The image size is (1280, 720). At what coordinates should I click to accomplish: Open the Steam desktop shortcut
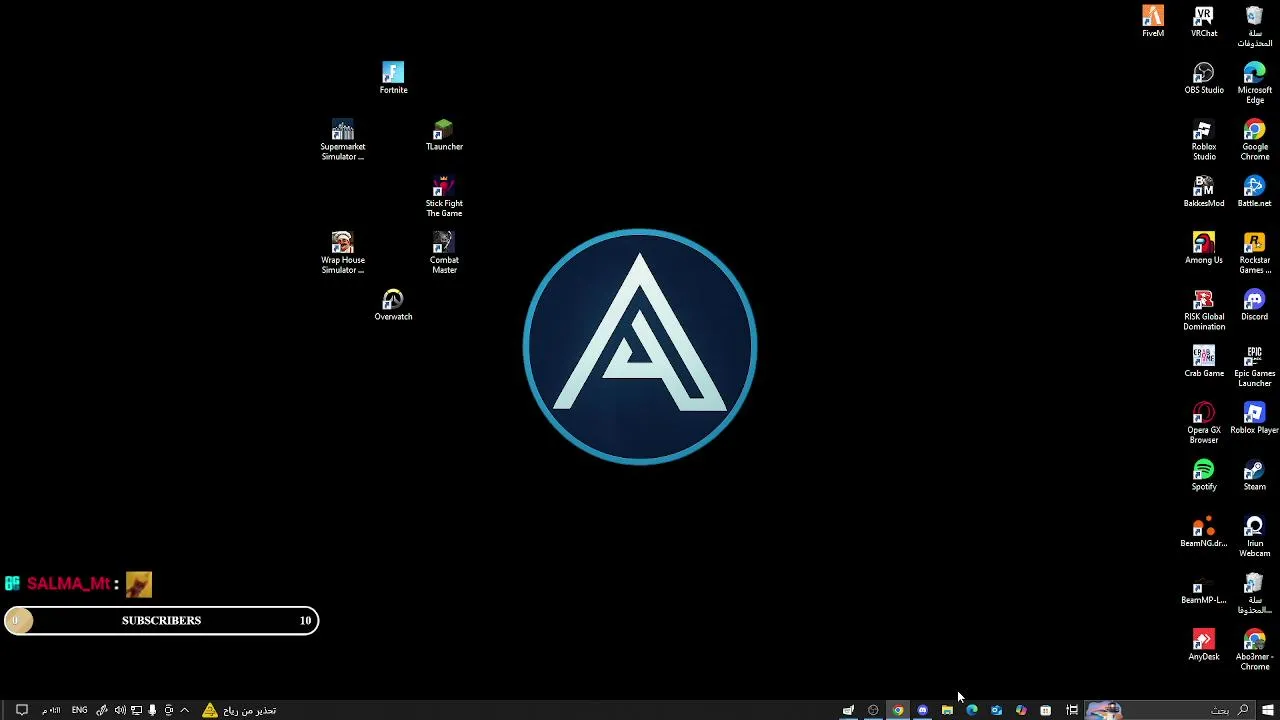click(1254, 475)
